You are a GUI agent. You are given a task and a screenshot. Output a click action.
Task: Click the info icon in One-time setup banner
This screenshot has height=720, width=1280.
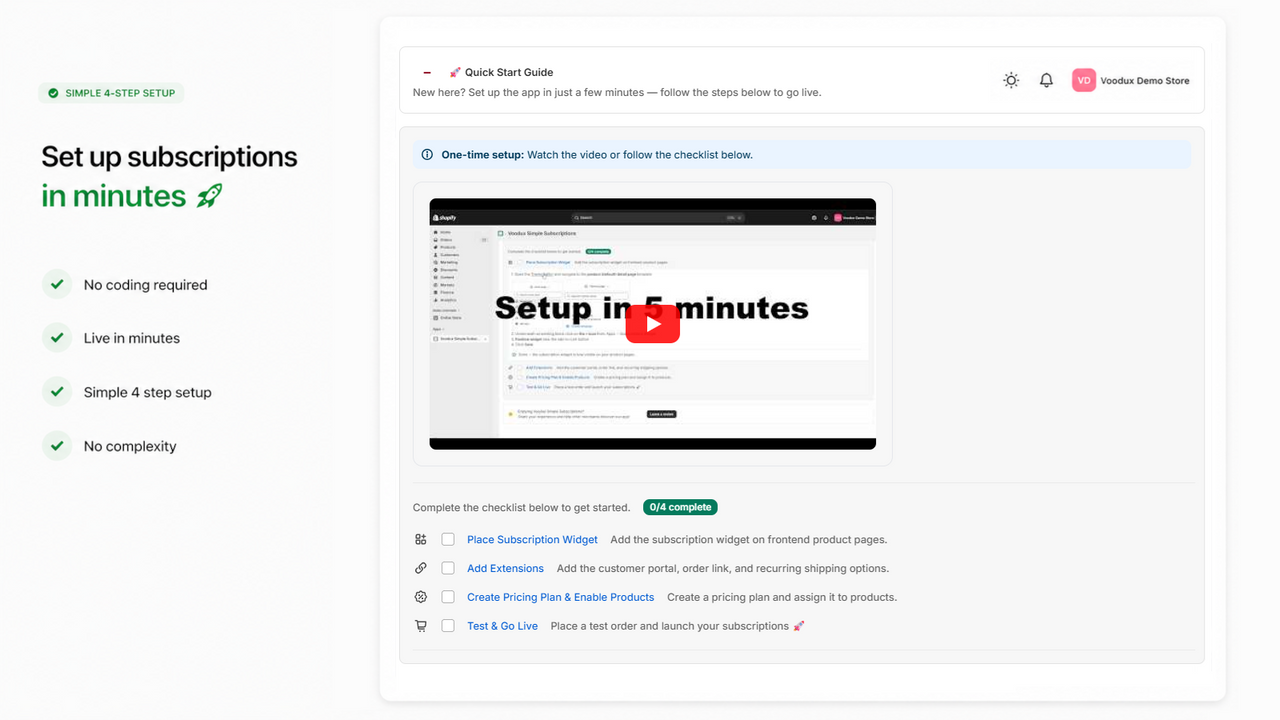coord(428,155)
